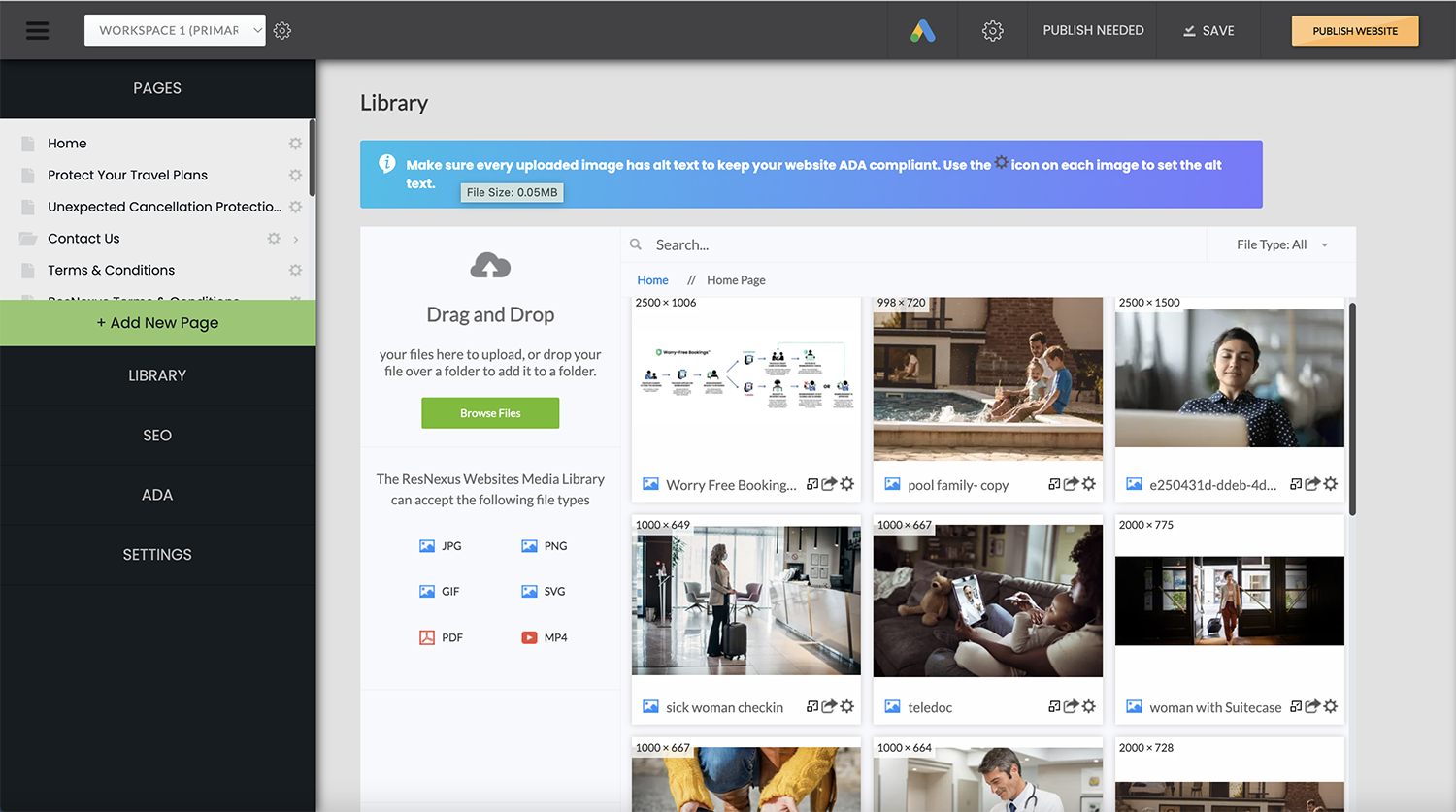Image resolution: width=1456 pixels, height=812 pixels.
Task: Open the SETTINGS section in the sidebar
Action: (x=157, y=555)
